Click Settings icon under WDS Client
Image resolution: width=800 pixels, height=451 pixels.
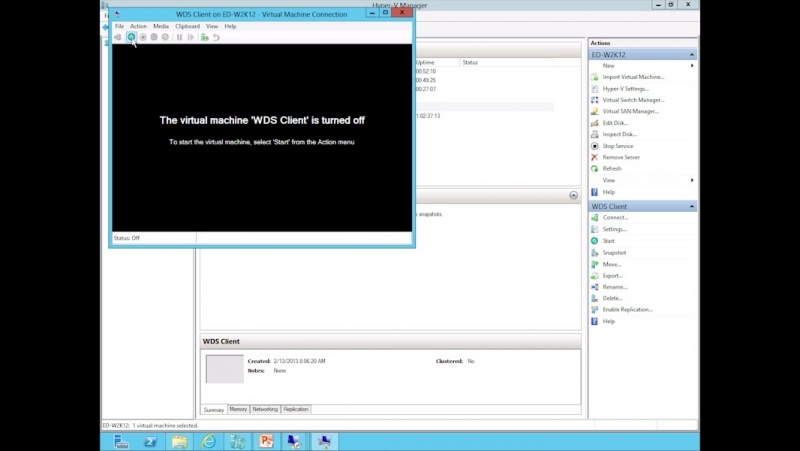pyautogui.click(x=594, y=229)
